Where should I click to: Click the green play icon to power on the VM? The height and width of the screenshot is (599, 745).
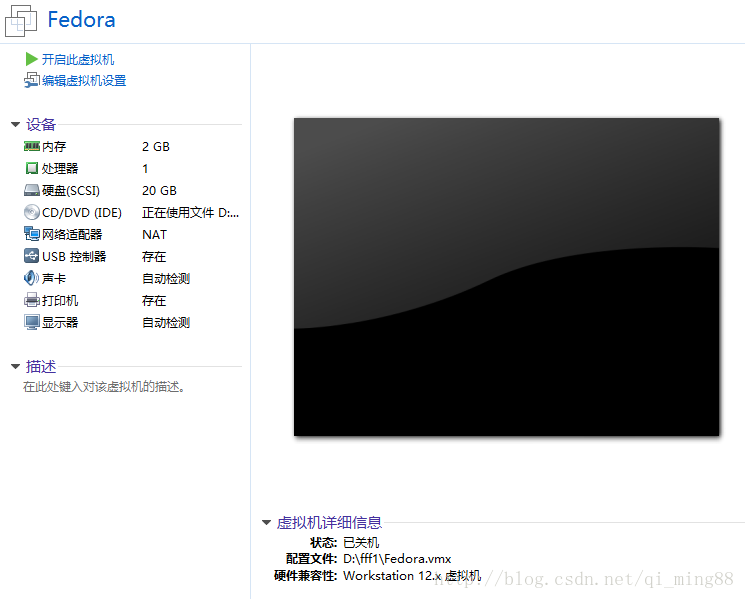31,59
